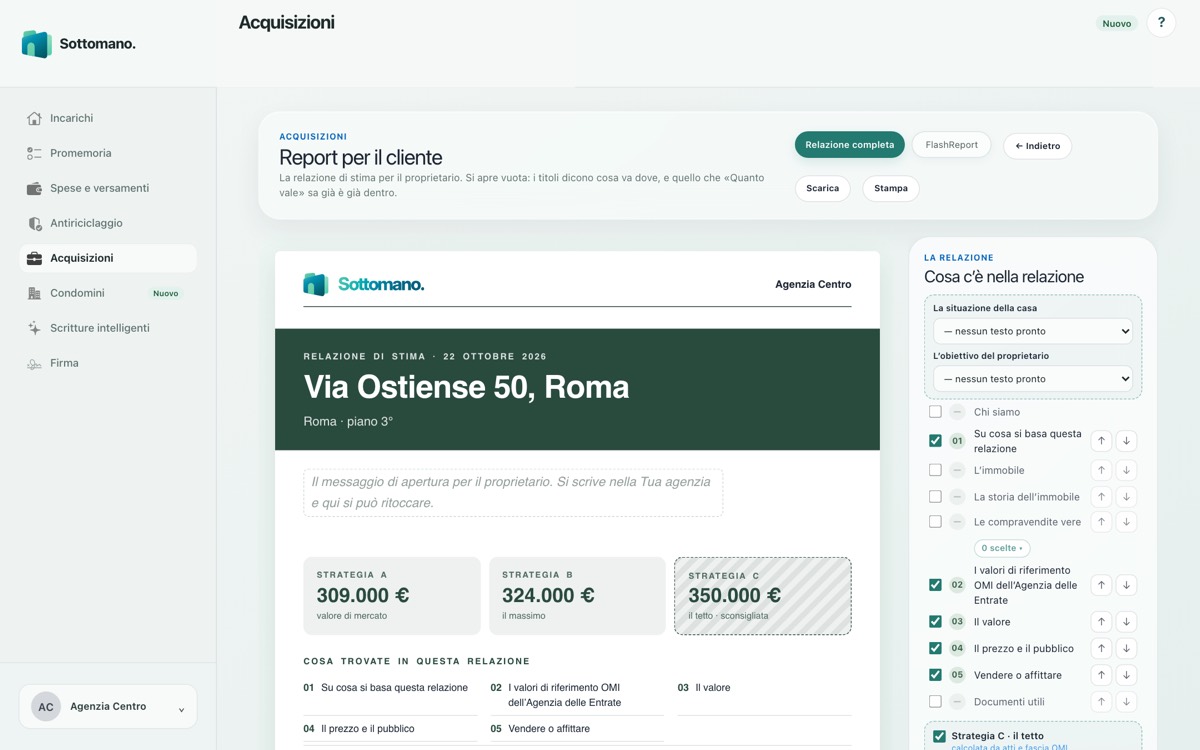Move 'La storia dell'immobile' up

point(1101,496)
